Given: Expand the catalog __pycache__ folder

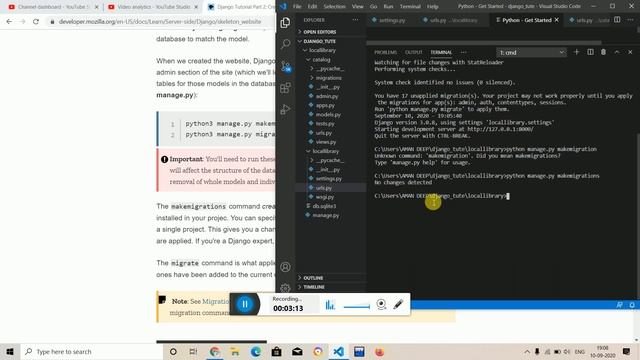Looking at the screenshot, I should pos(329,69).
